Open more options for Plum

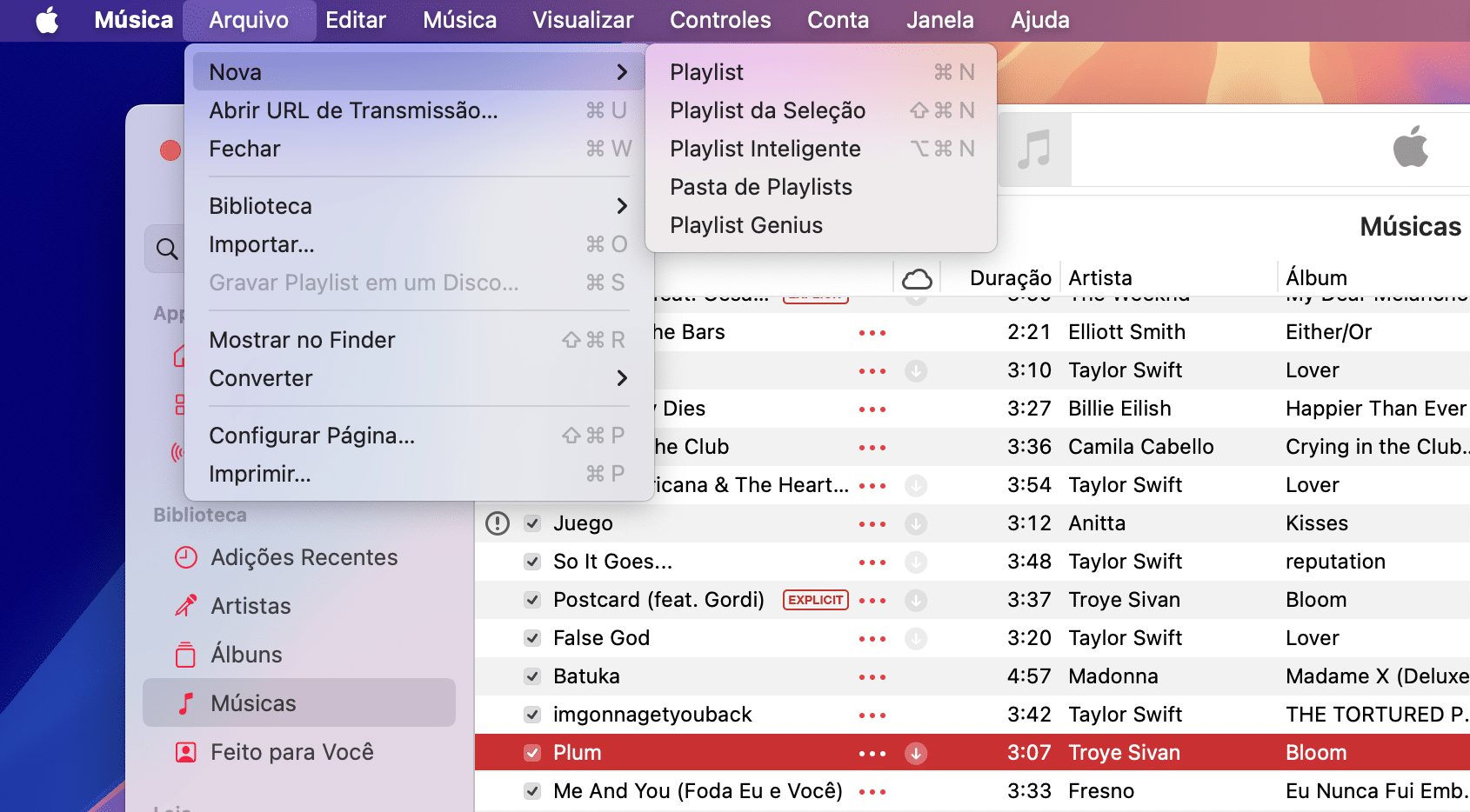pyautogui.click(x=872, y=754)
